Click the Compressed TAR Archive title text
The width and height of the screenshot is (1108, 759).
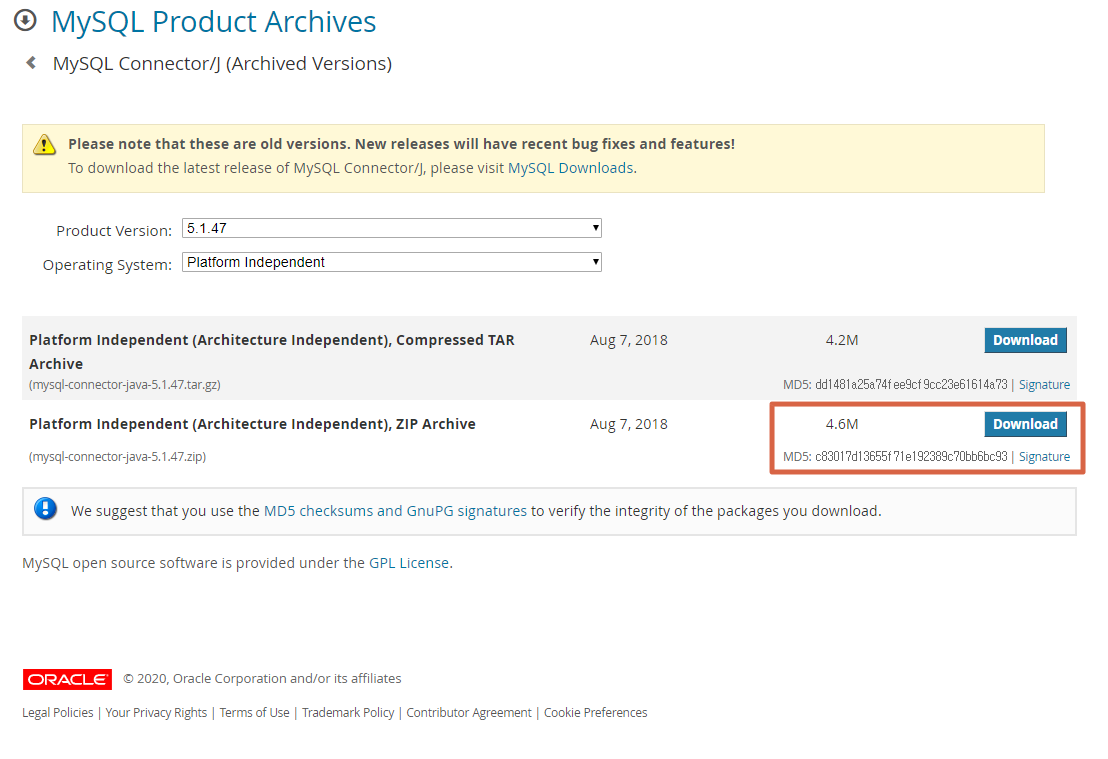coord(271,351)
